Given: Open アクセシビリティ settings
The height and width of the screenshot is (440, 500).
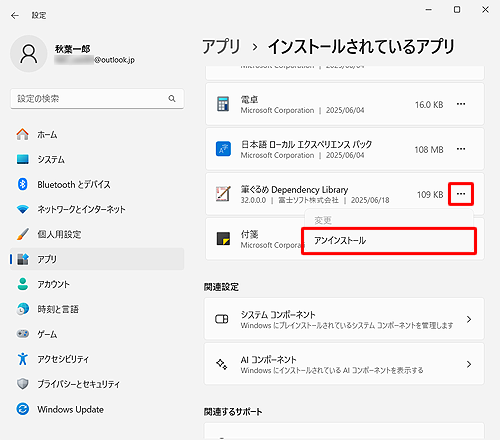Looking at the screenshot, I should [97, 359].
